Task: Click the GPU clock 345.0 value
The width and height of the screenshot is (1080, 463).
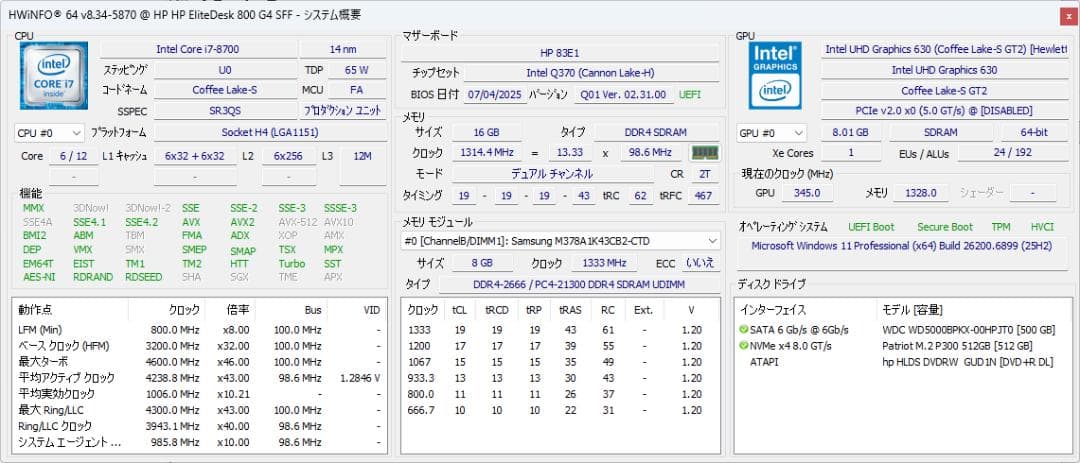Action: [807, 193]
